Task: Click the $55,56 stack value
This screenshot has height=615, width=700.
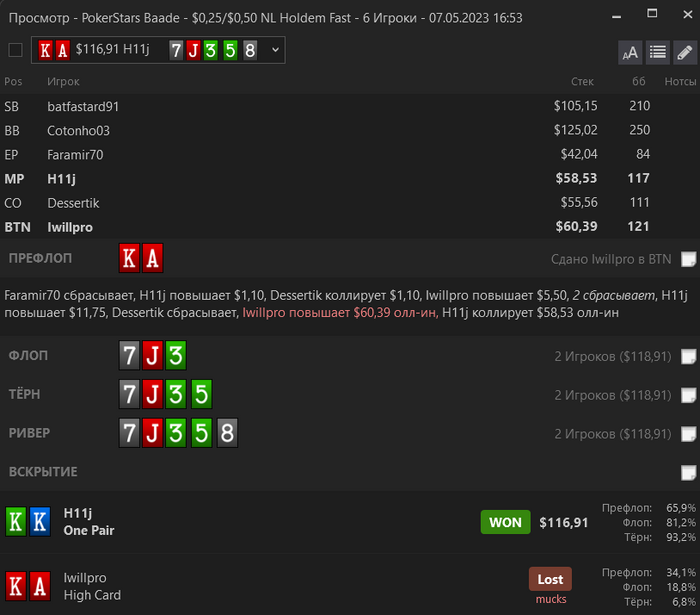Action: (x=579, y=202)
